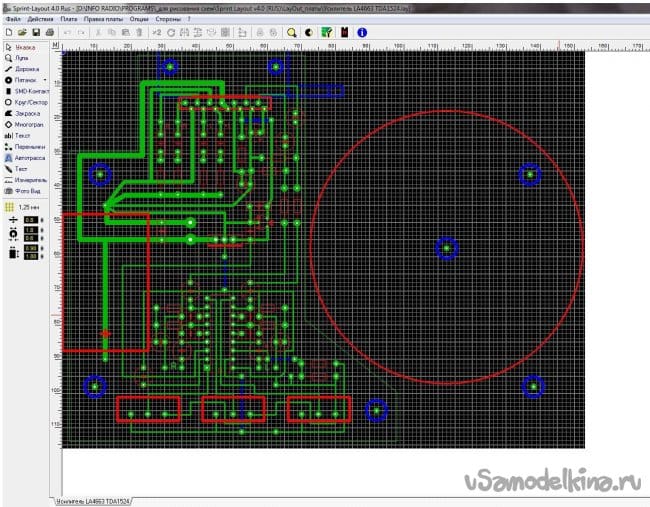Image resolution: width=650 pixels, height=507 pixels.
Task: Start the Автотрасса autoroute tool
Action: [x=28, y=157]
